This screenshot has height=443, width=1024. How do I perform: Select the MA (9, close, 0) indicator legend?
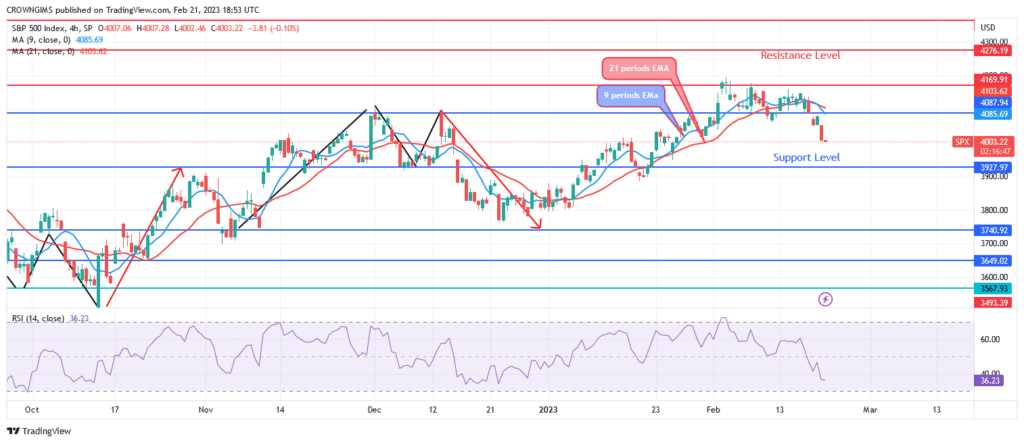point(40,40)
